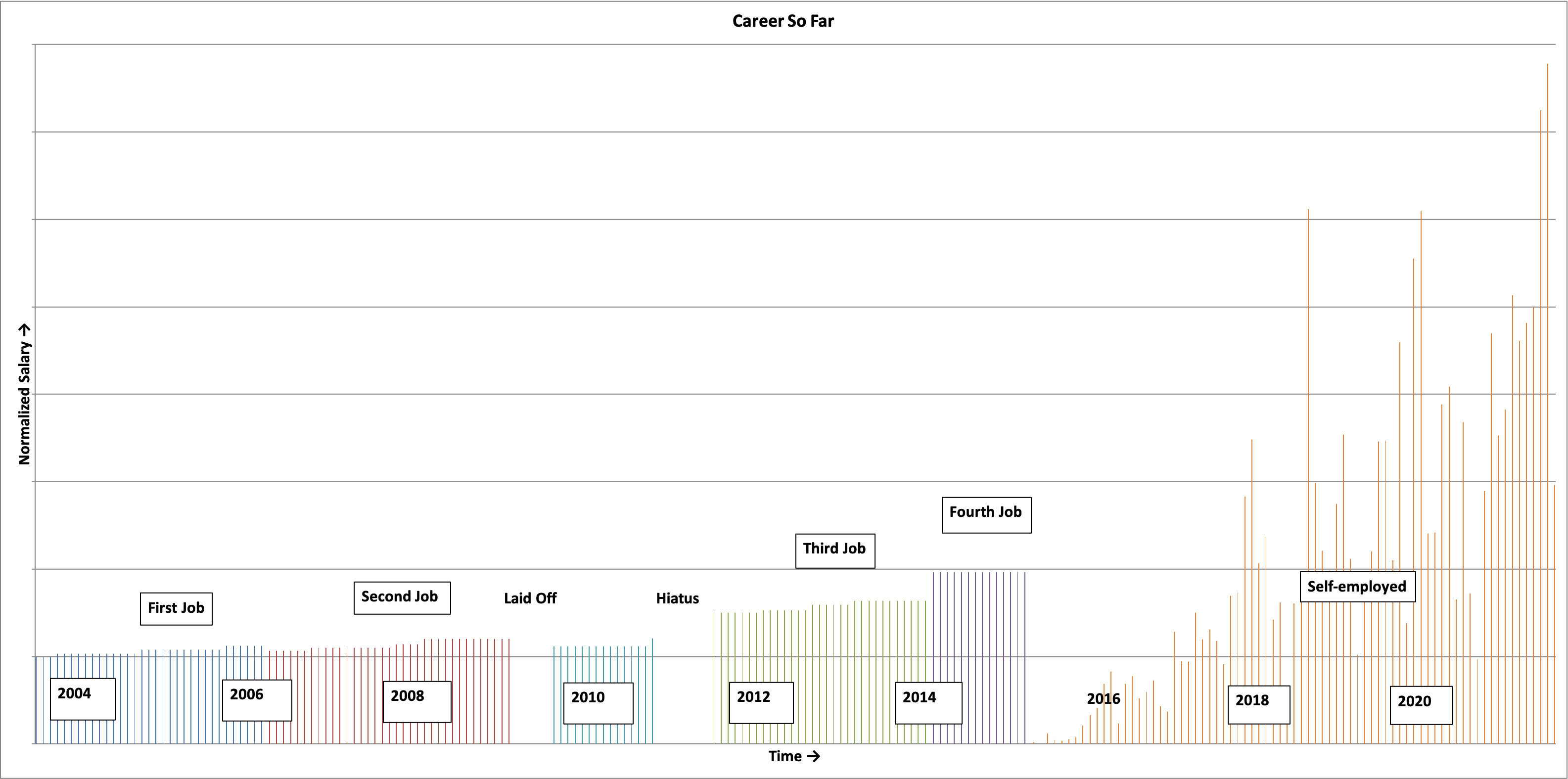Click the 2014 year label box

(928, 703)
